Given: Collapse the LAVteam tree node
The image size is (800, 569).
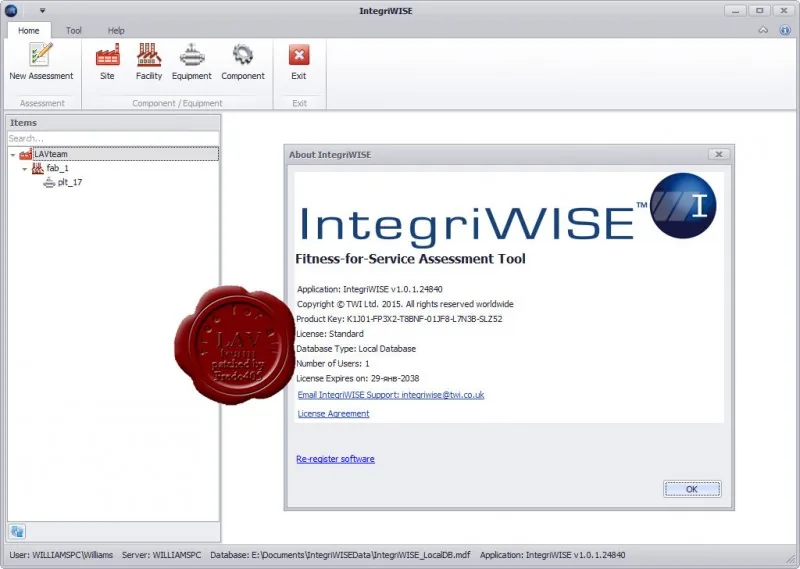Looking at the screenshot, I should 13,155.
